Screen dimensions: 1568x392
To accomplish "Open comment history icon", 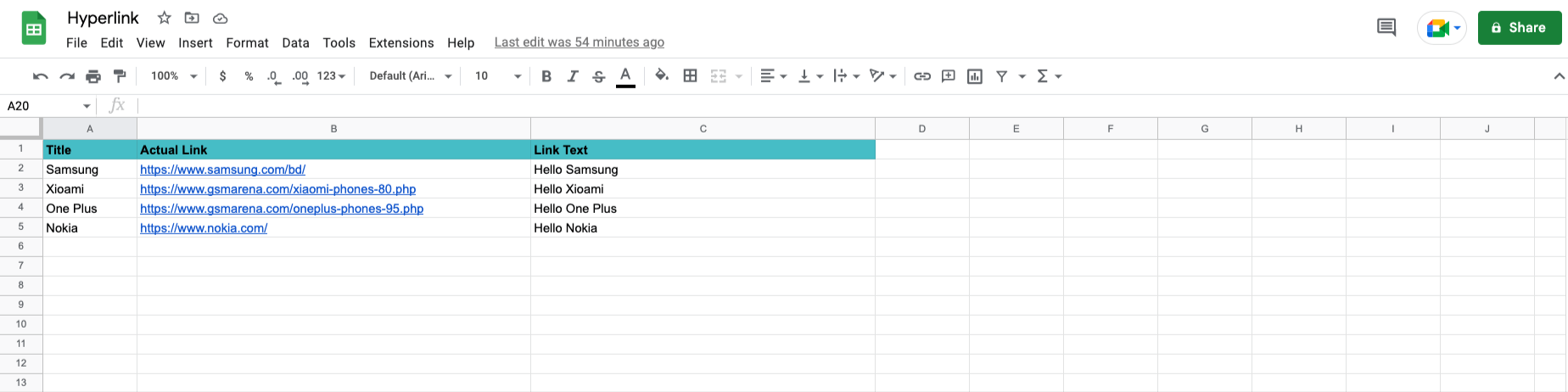I will 1386,27.
